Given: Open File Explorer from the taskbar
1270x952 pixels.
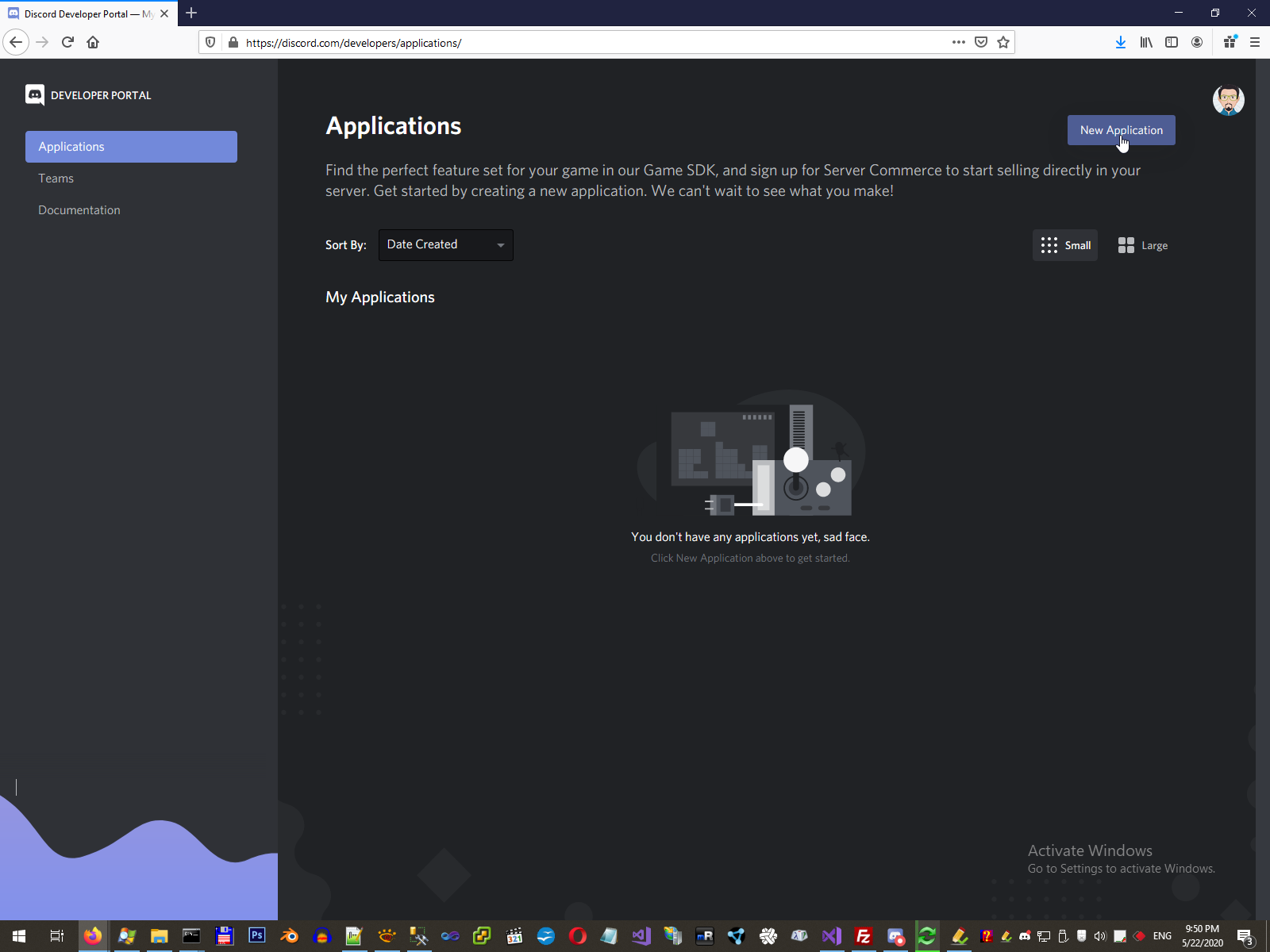Looking at the screenshot, I should coord(159,936).
